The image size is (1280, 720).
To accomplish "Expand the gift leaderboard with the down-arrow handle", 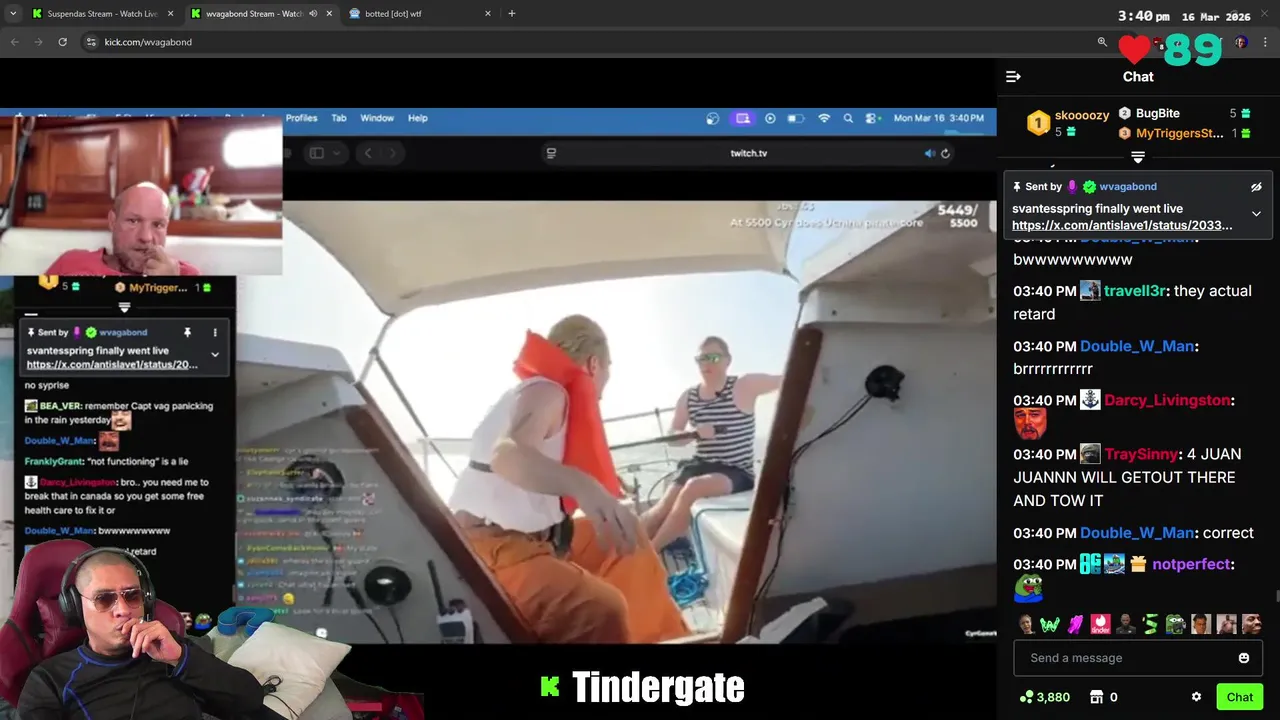I will (x=1138, y=157).
